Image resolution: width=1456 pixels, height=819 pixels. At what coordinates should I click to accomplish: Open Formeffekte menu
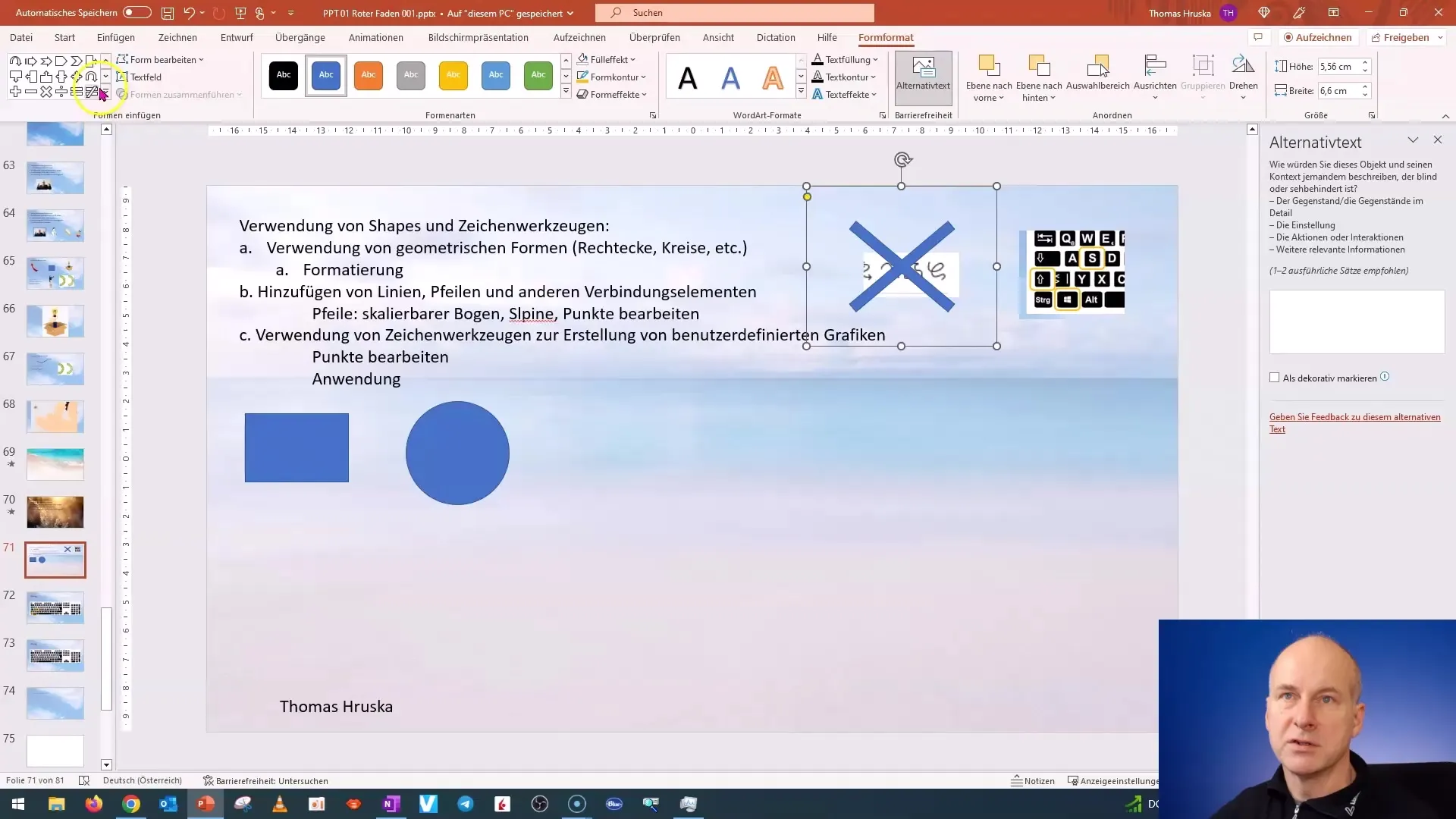tap(612, 94)
